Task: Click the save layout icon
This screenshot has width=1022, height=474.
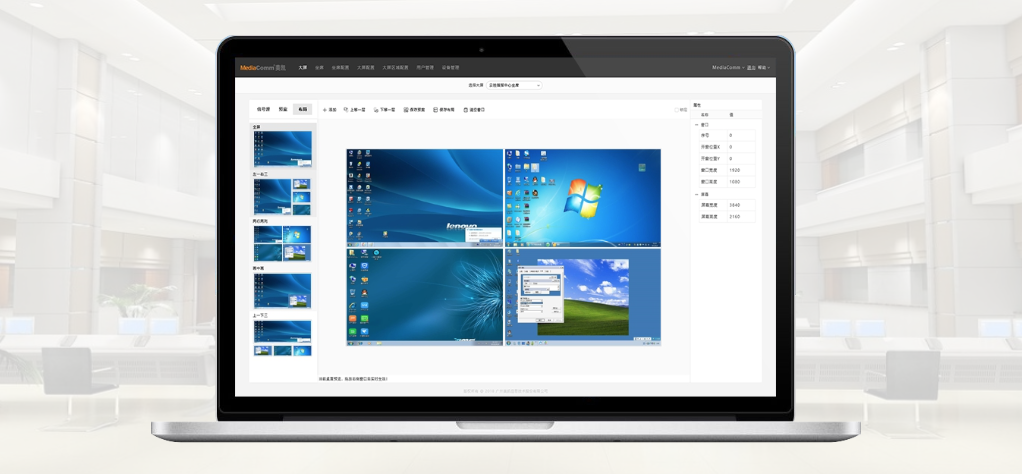Action: [435, 110]
